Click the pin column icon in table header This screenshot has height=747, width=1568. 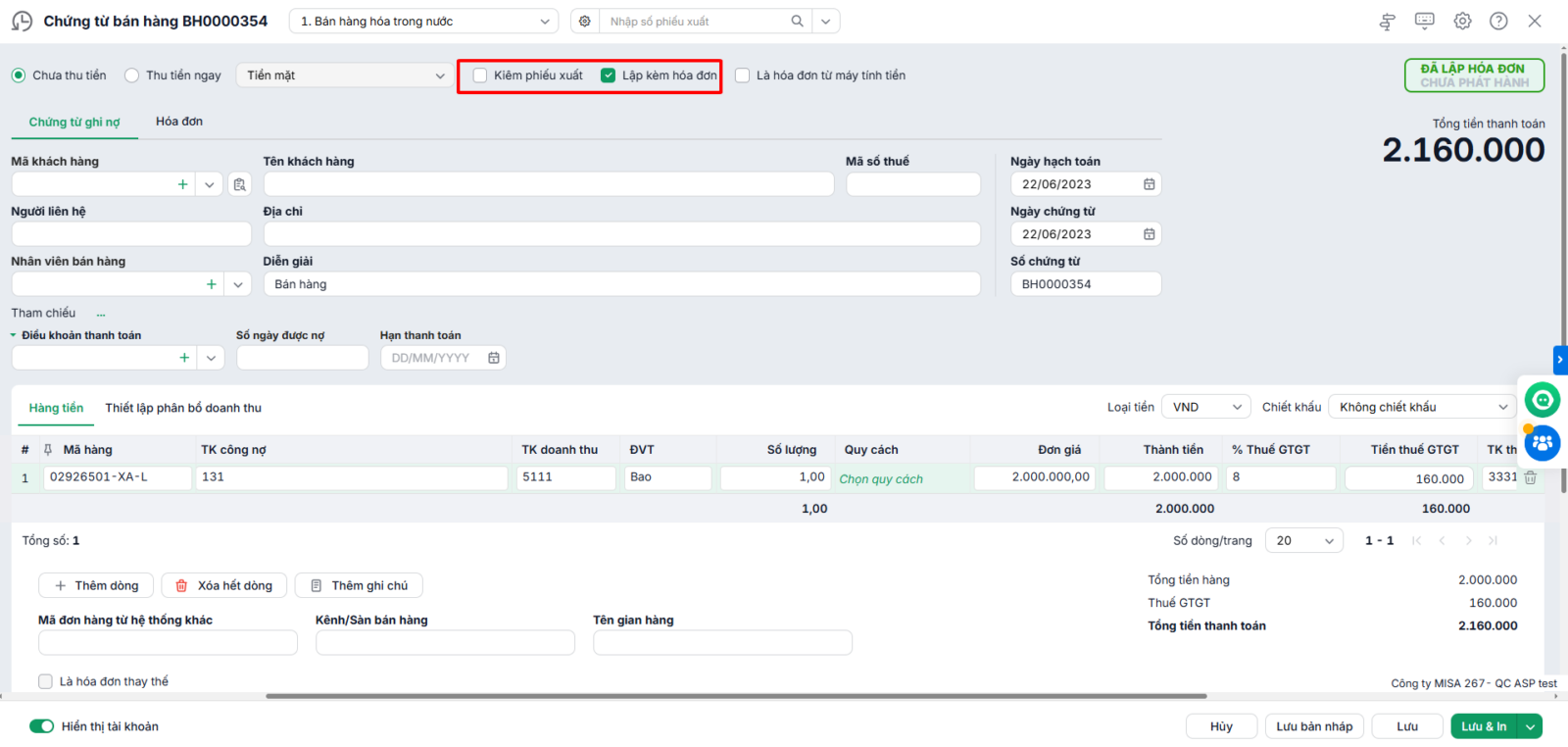[48, 450]
